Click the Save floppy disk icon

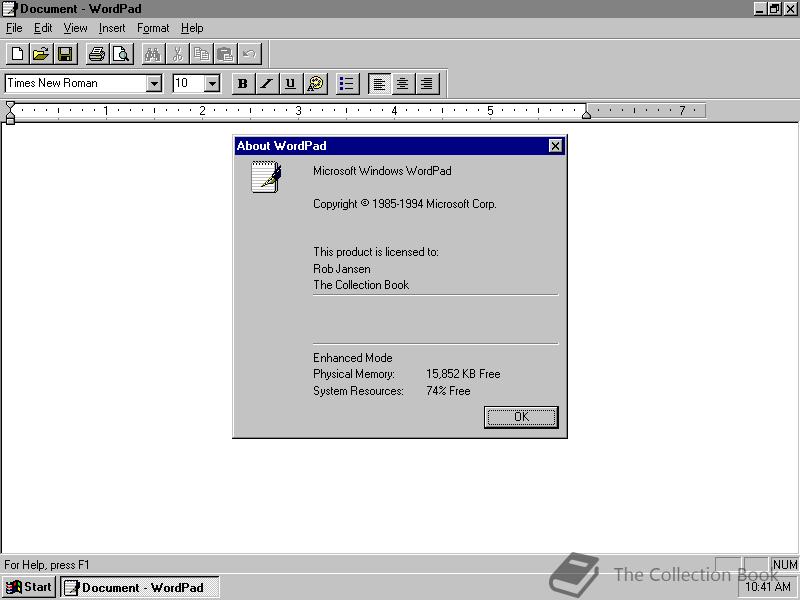(x=65, y=54)
